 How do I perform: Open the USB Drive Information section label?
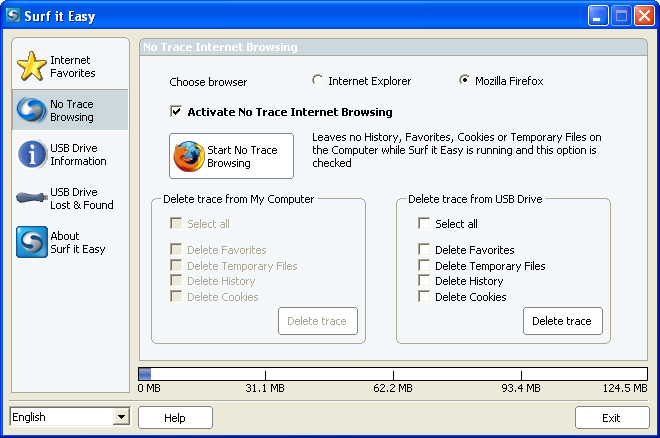click(78, 154)
